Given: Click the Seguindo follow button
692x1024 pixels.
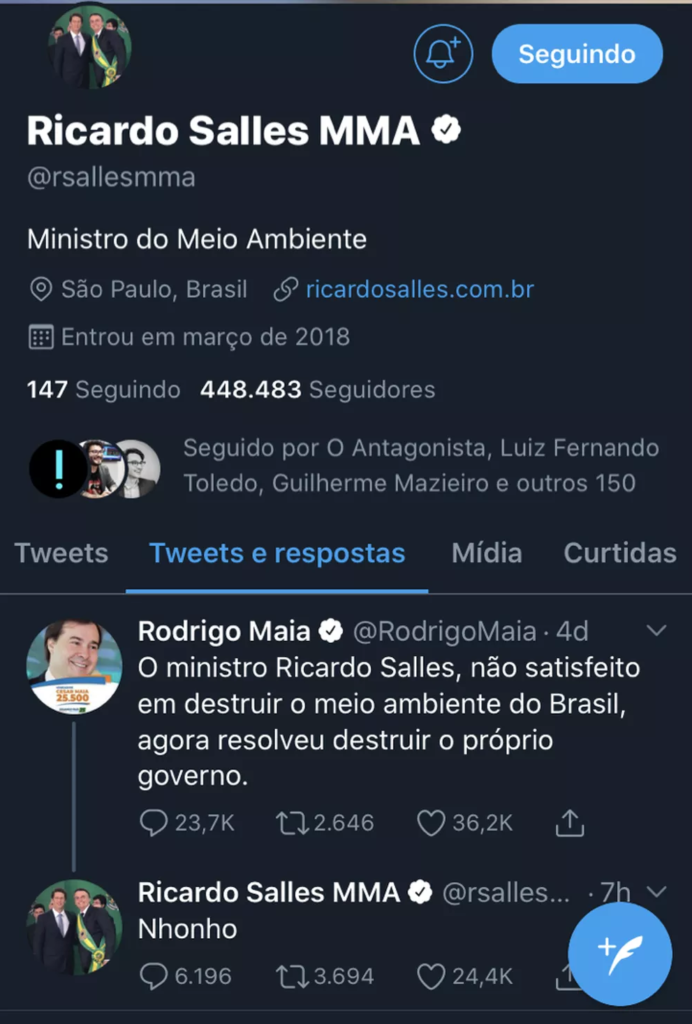Looking at the screenshot, I should (577, 54).
